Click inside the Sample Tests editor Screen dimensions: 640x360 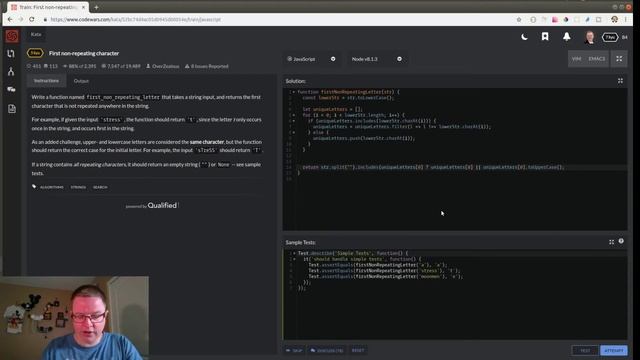455,295
